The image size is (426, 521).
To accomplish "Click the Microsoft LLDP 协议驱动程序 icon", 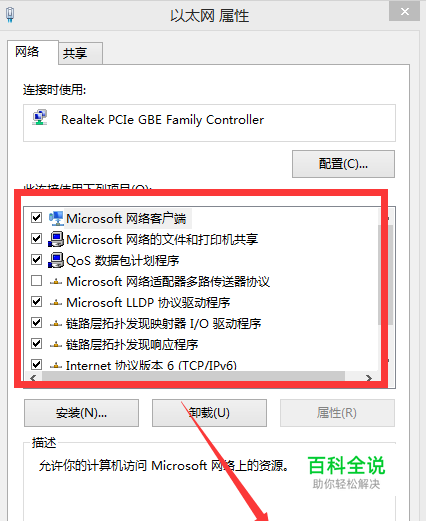I will tap(56, 303).
